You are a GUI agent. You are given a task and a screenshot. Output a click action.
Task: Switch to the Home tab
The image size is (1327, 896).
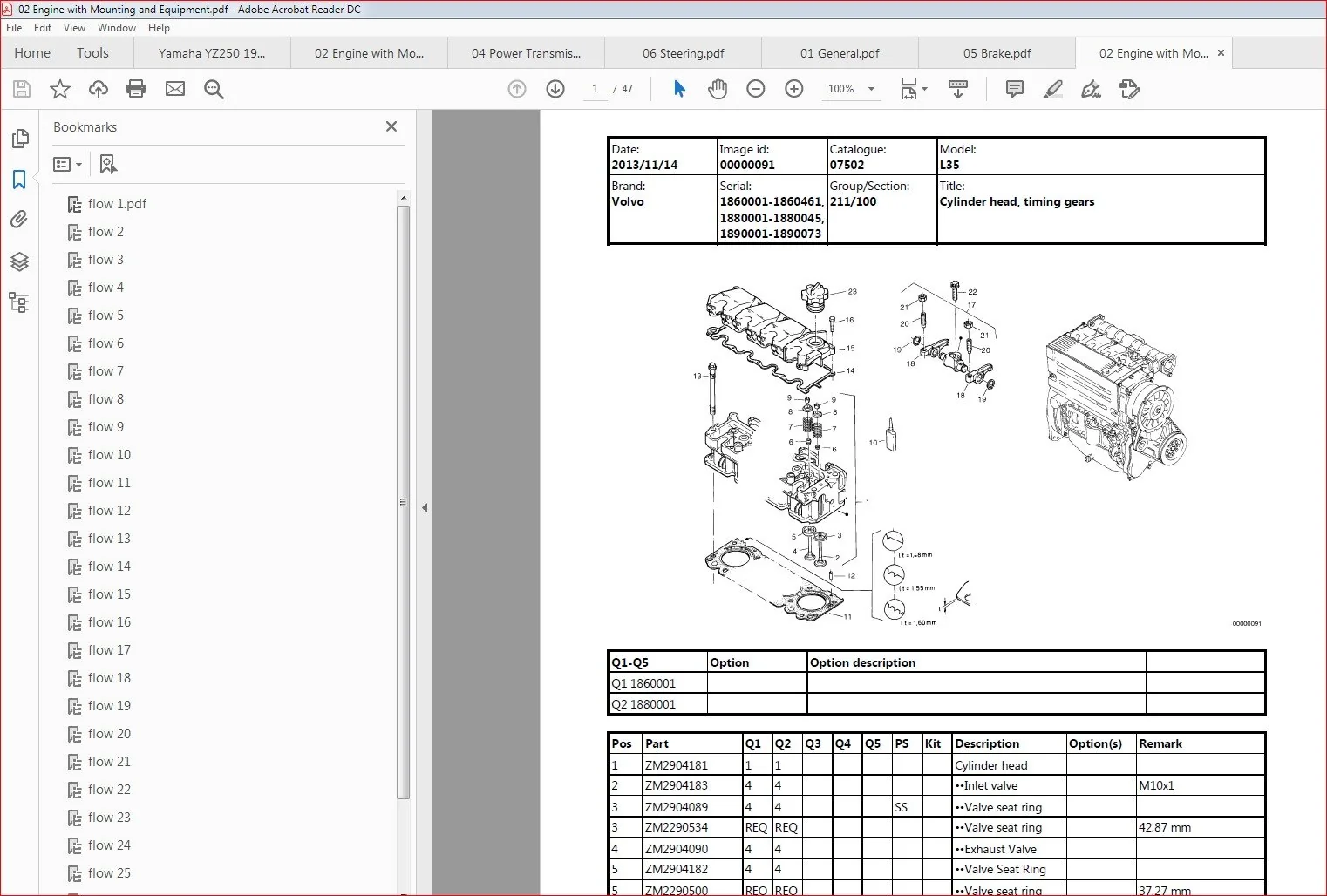pos(32,53)
